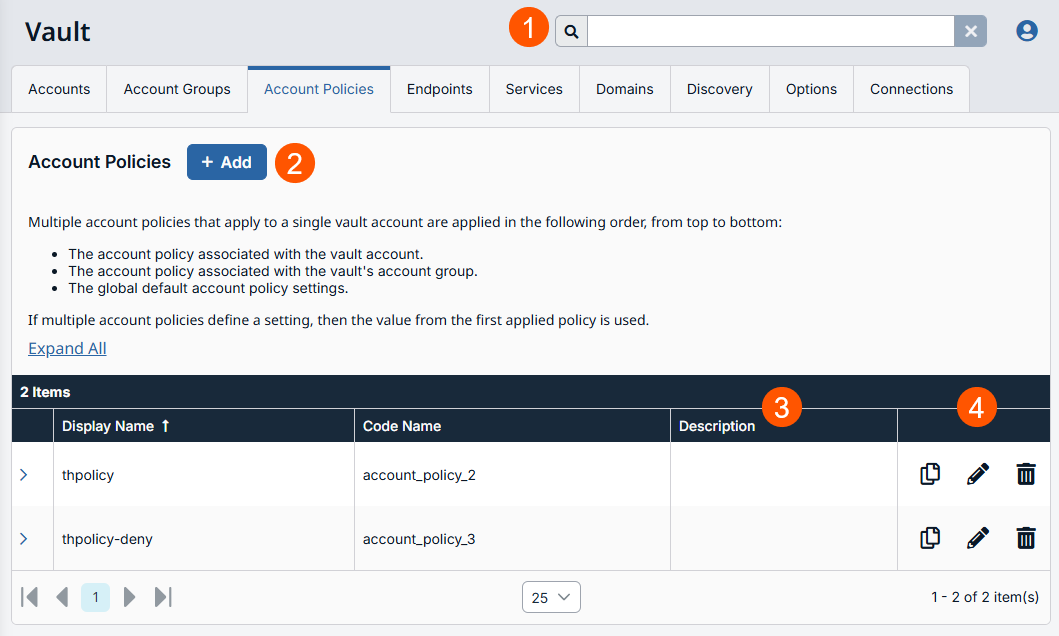This screenshot has height=636, width=1059.
Task: Switch to the Endpoints tab
Action: (439, 89)
